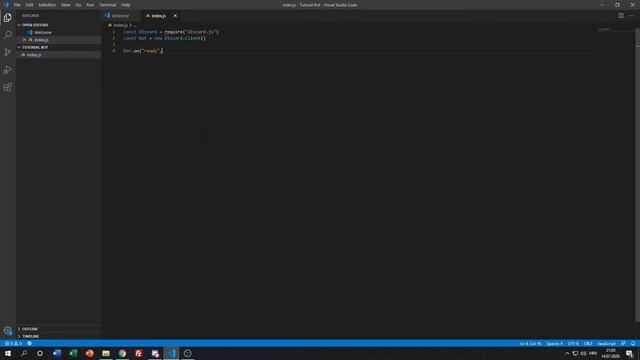Open the Extensions view

(x=7, y=87)
